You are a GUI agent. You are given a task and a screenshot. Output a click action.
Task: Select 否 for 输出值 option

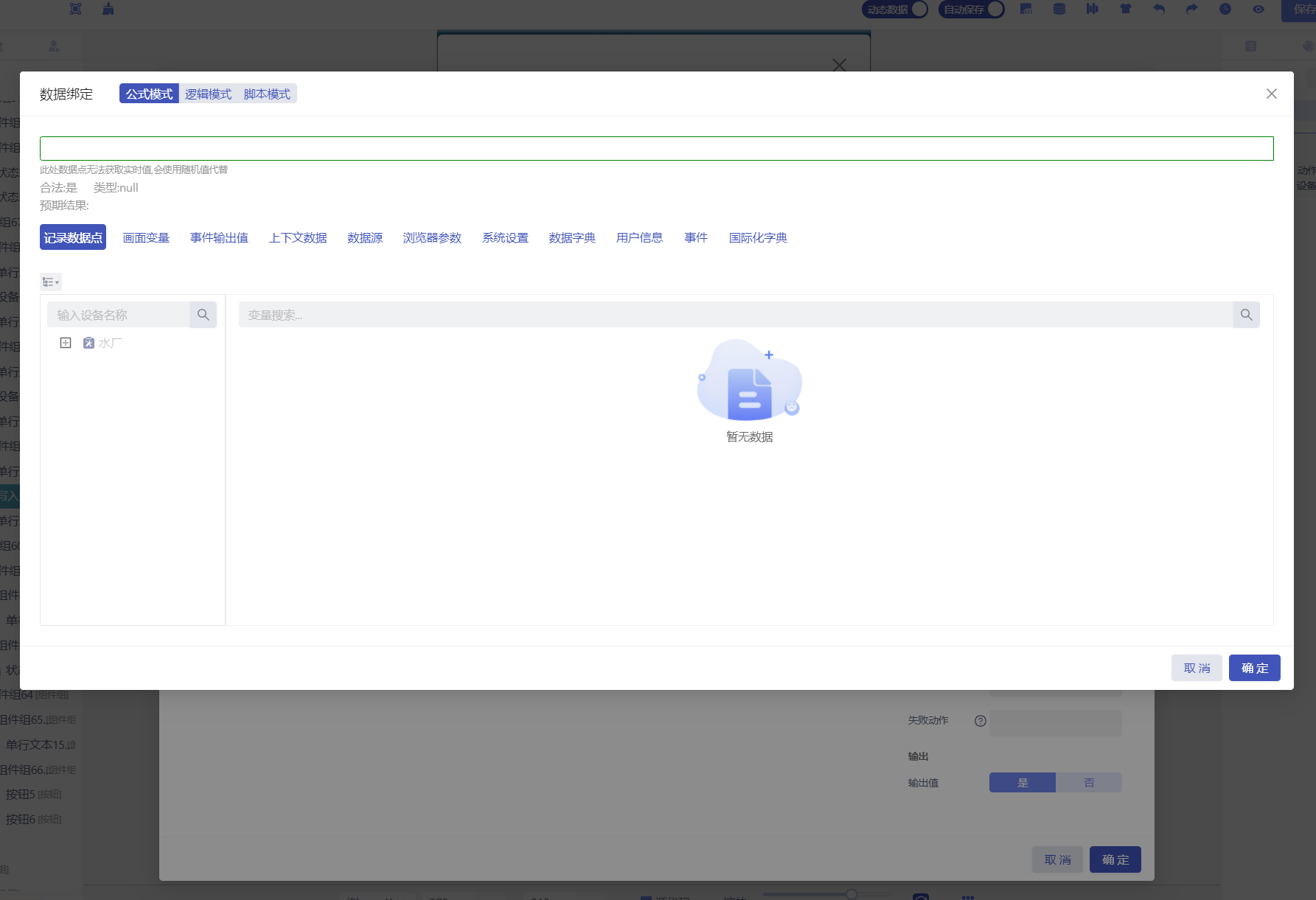coord(1088,783)
